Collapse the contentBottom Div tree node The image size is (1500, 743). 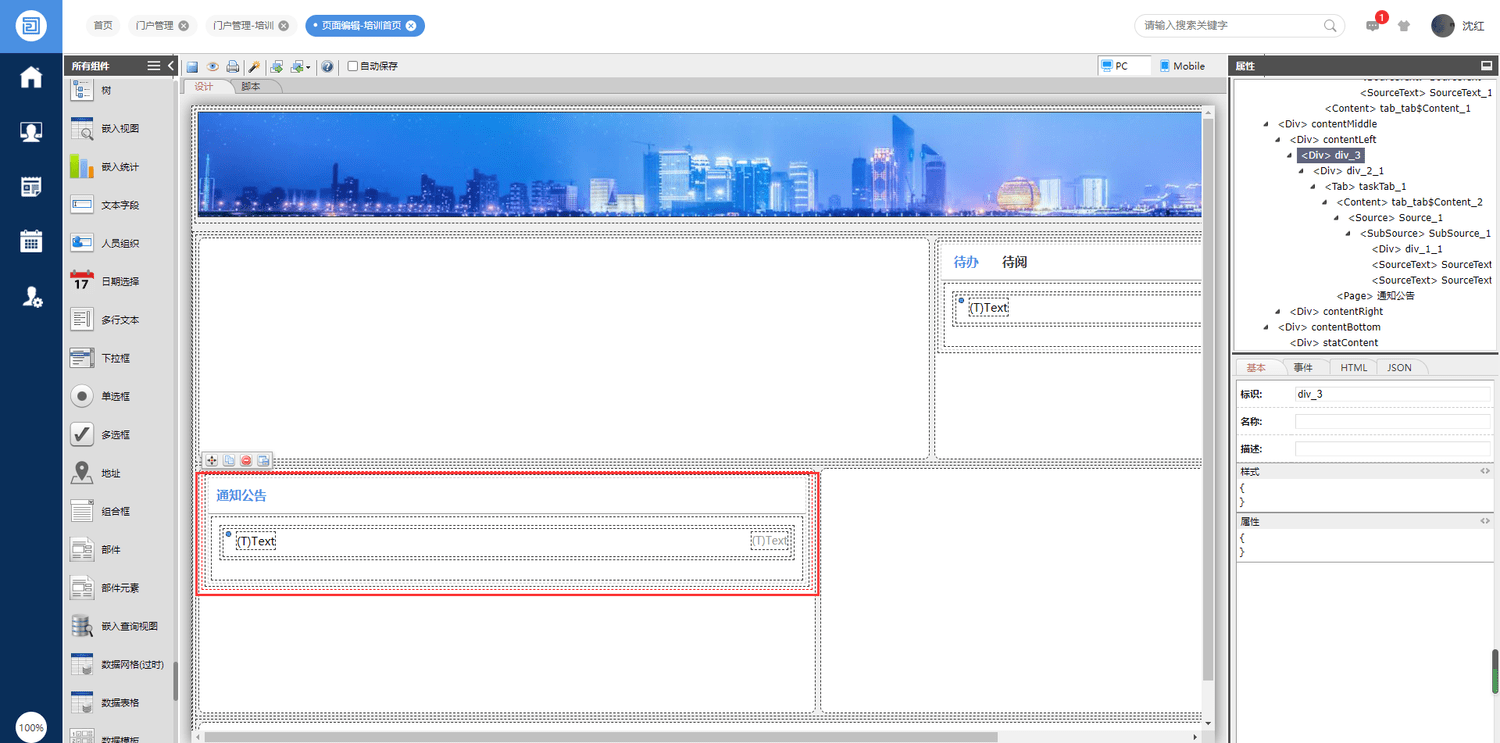click(x=1267, y=327)
